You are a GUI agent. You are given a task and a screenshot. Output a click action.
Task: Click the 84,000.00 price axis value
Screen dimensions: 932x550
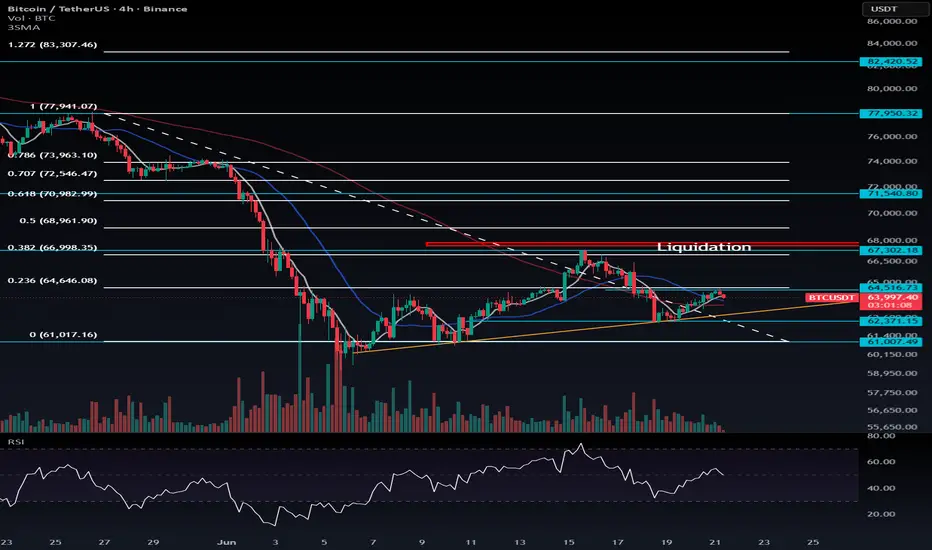[892, 43]
